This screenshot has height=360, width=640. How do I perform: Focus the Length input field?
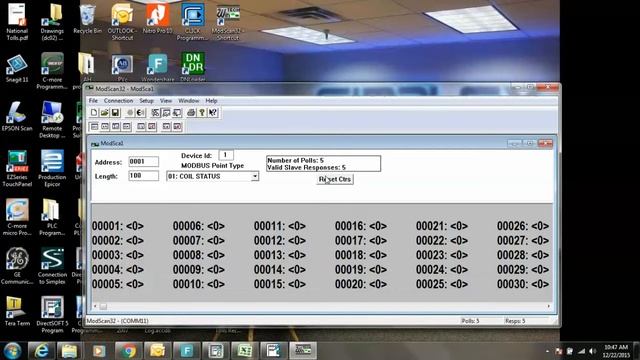tap(143, 176)
